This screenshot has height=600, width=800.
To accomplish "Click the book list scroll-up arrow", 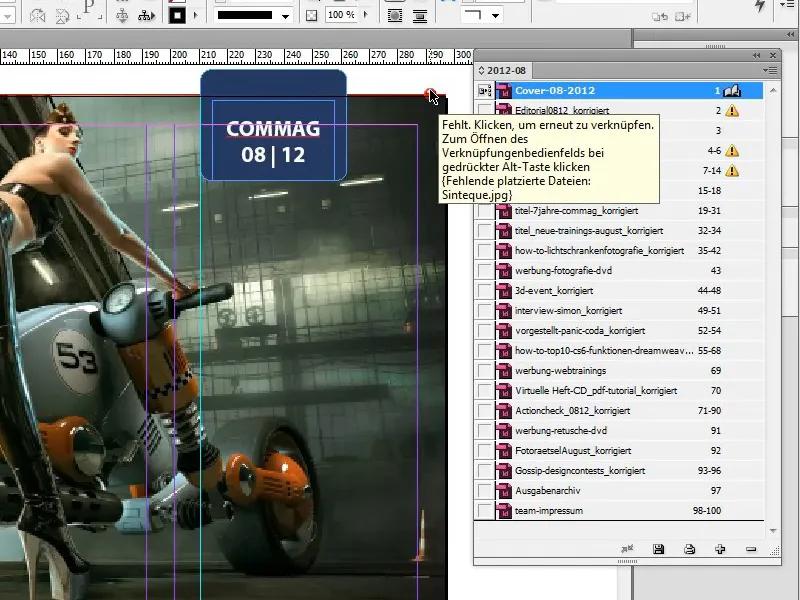I will [x=773, y=91].
